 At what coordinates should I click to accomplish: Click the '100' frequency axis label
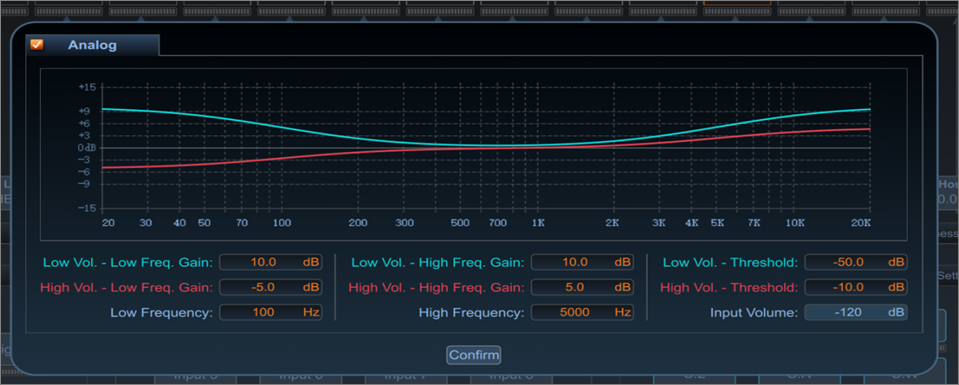(281, 223)
